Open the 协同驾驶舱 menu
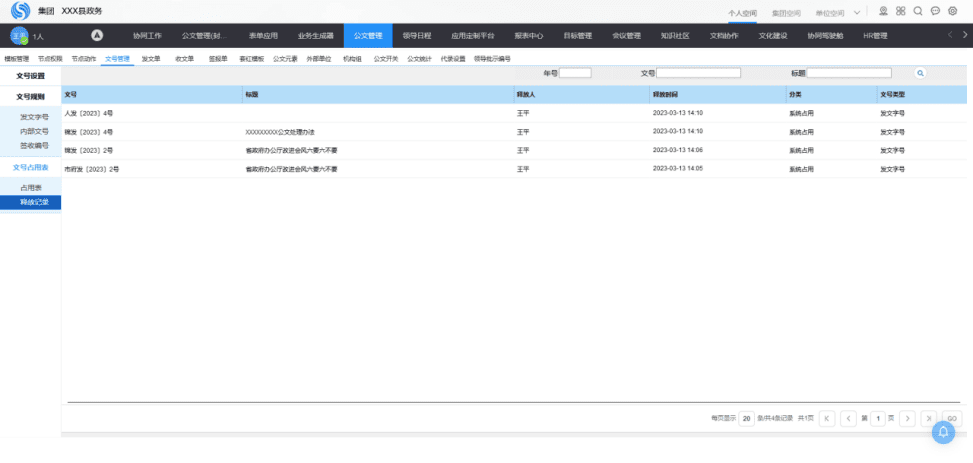The height and width of the screenshot is (463, 973). pos(825,36)
